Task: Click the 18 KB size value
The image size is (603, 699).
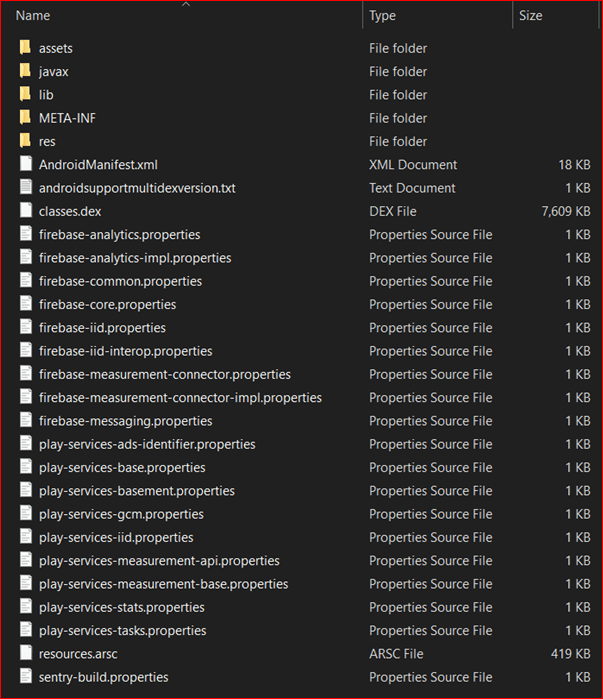Action: click(x=574, y=165)
